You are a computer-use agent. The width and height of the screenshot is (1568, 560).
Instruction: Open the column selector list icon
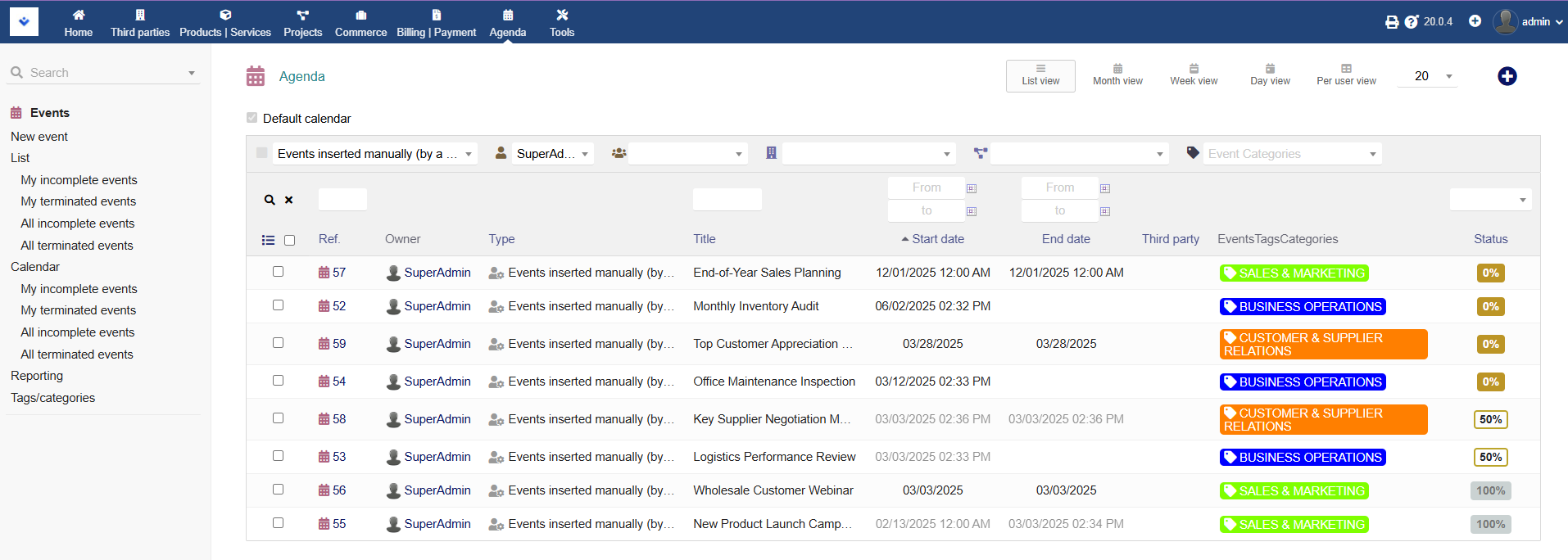[268, 240]
